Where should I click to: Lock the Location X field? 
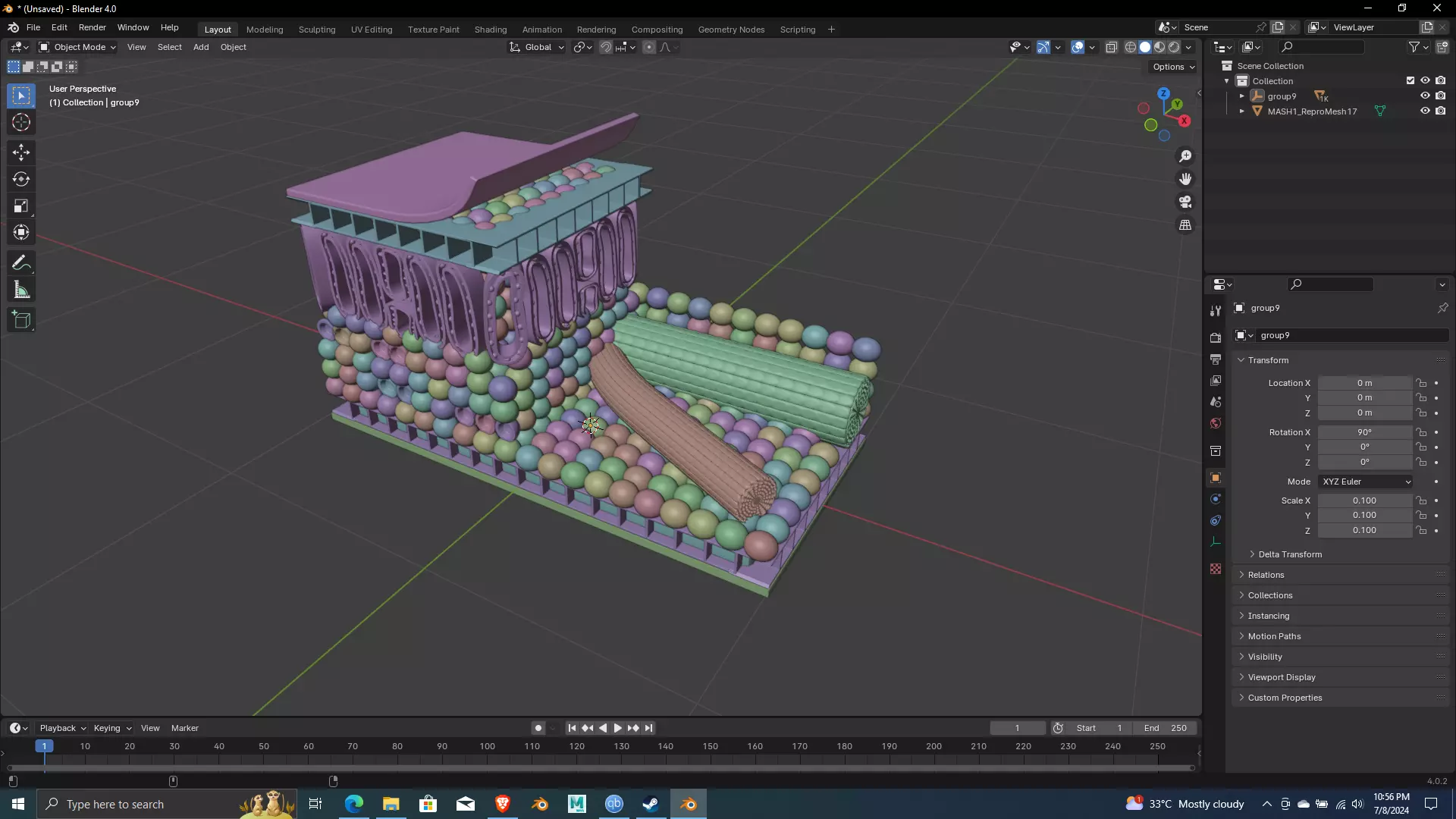[1422, 383]
